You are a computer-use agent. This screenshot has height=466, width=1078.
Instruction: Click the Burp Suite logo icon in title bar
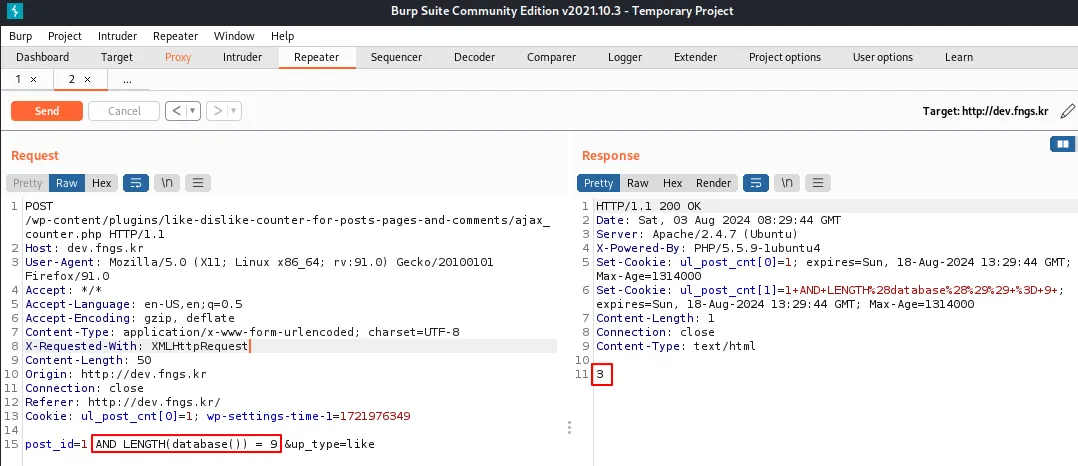[x=14, y=10]
